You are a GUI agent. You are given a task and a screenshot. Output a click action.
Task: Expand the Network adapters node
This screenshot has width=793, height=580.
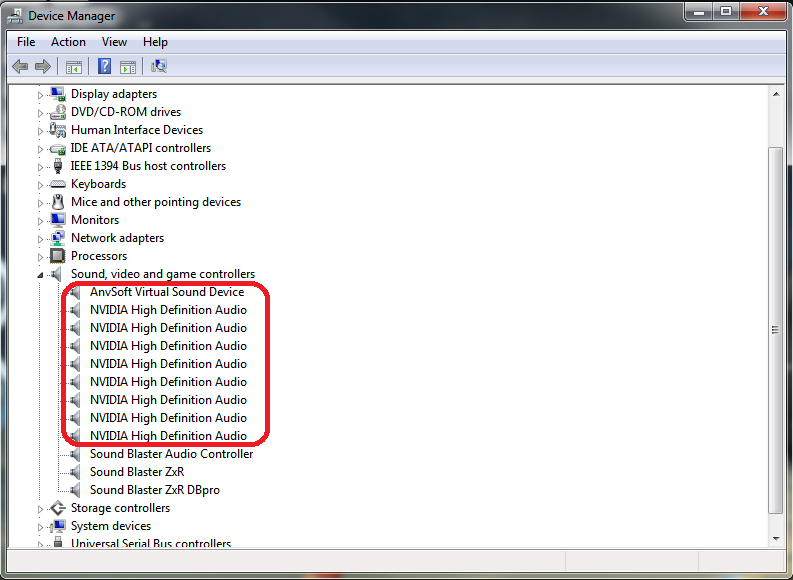pos(40,239)
